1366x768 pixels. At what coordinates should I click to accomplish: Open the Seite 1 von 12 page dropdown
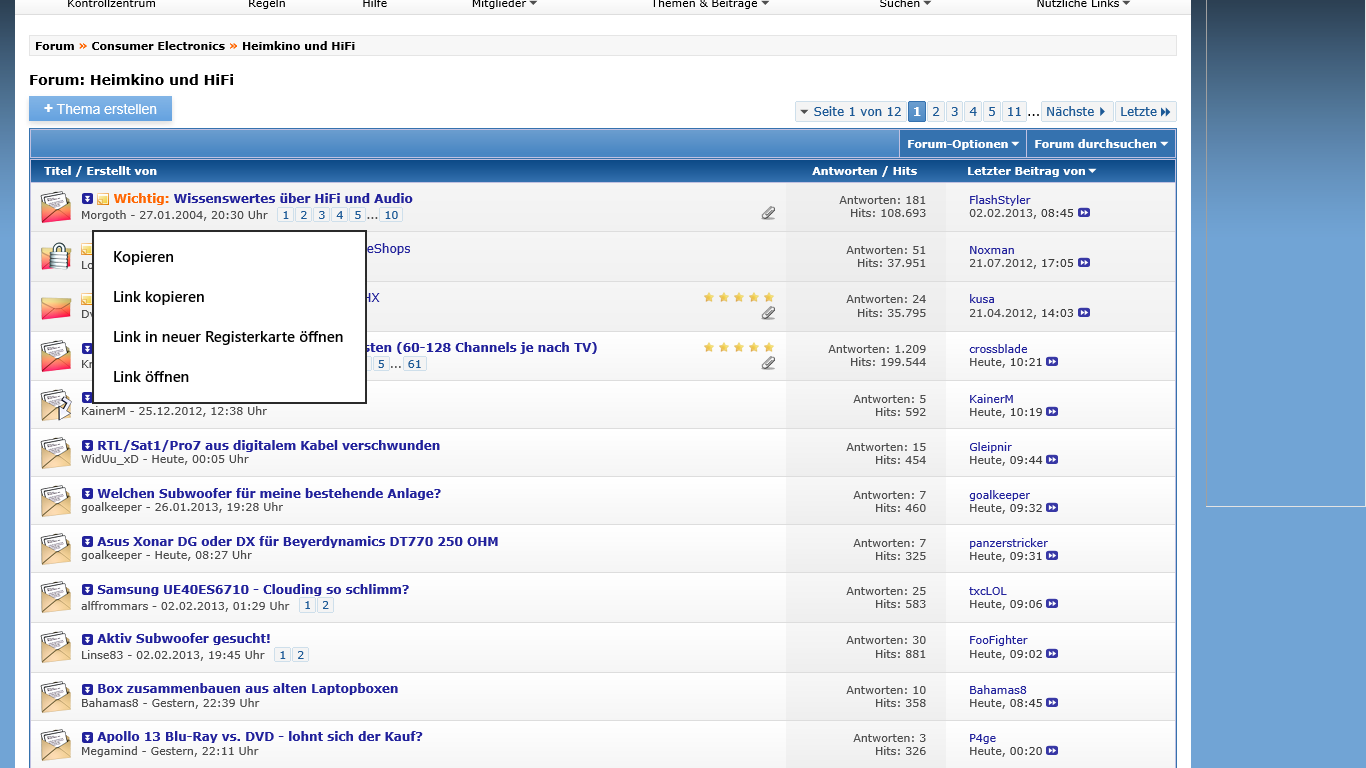pyautogui.click(x=850, y=112)
